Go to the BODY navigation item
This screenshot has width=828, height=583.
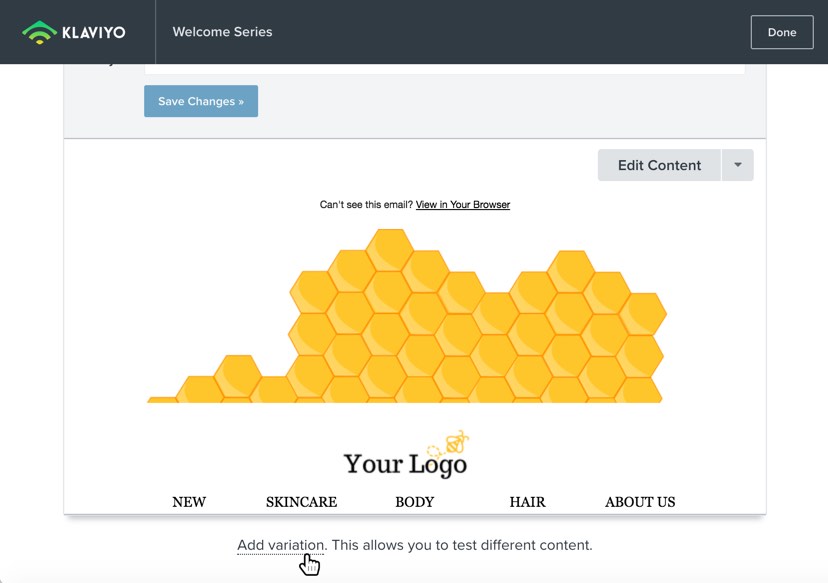tap(414, 502)
